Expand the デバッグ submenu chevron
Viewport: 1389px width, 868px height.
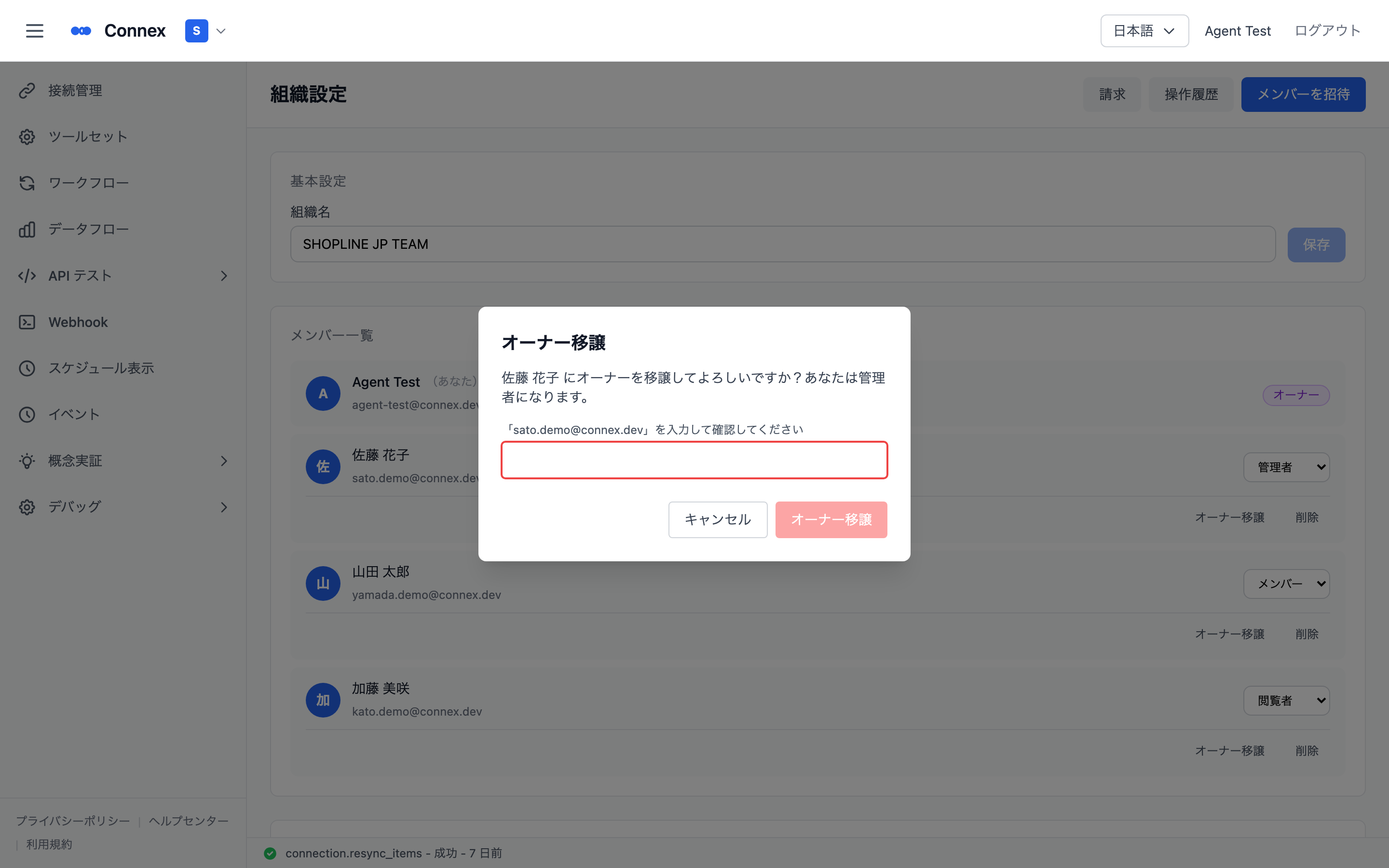pyautogui.click(x=224, y=507)
